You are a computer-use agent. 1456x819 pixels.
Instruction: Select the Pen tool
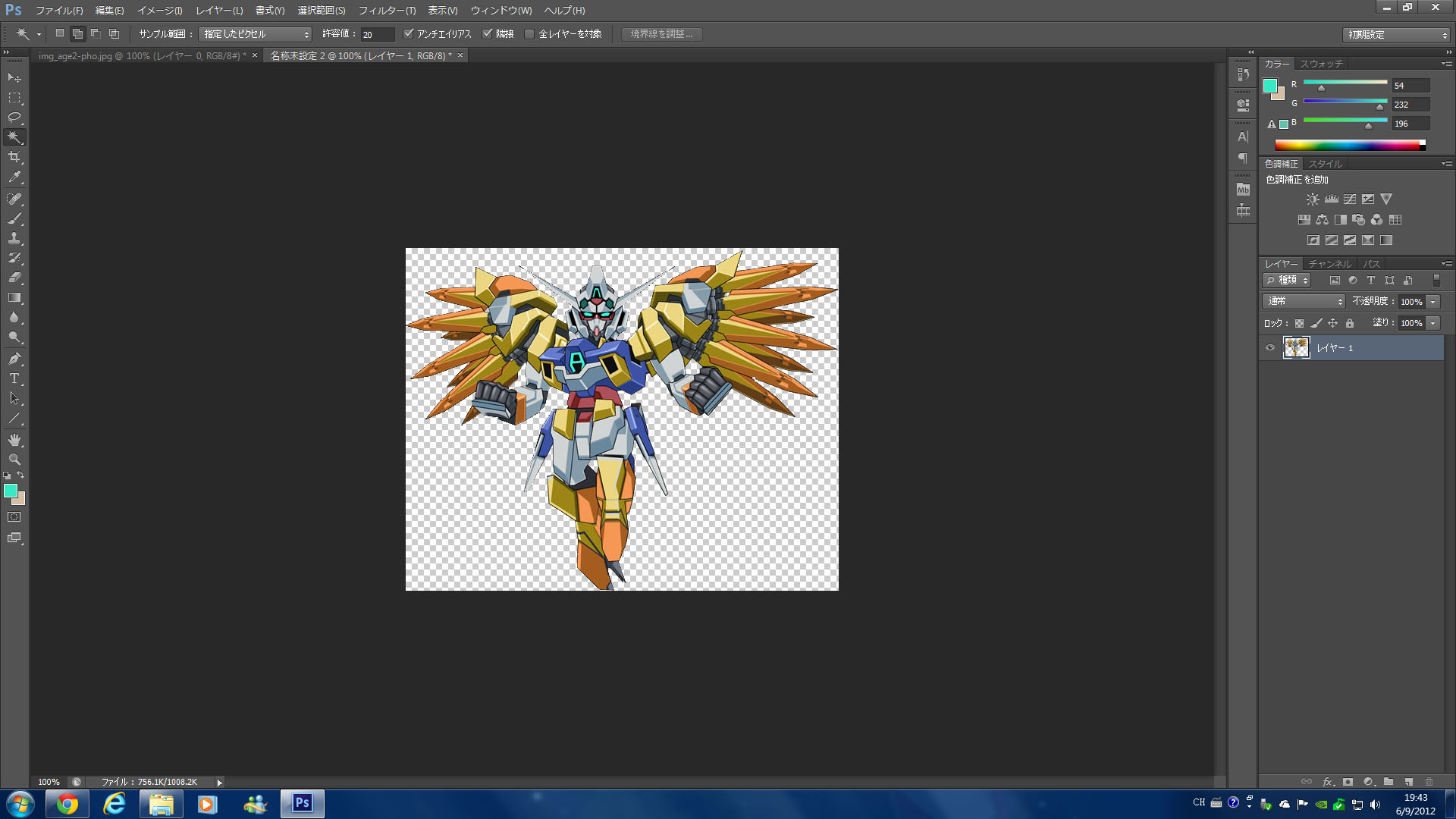14,359
